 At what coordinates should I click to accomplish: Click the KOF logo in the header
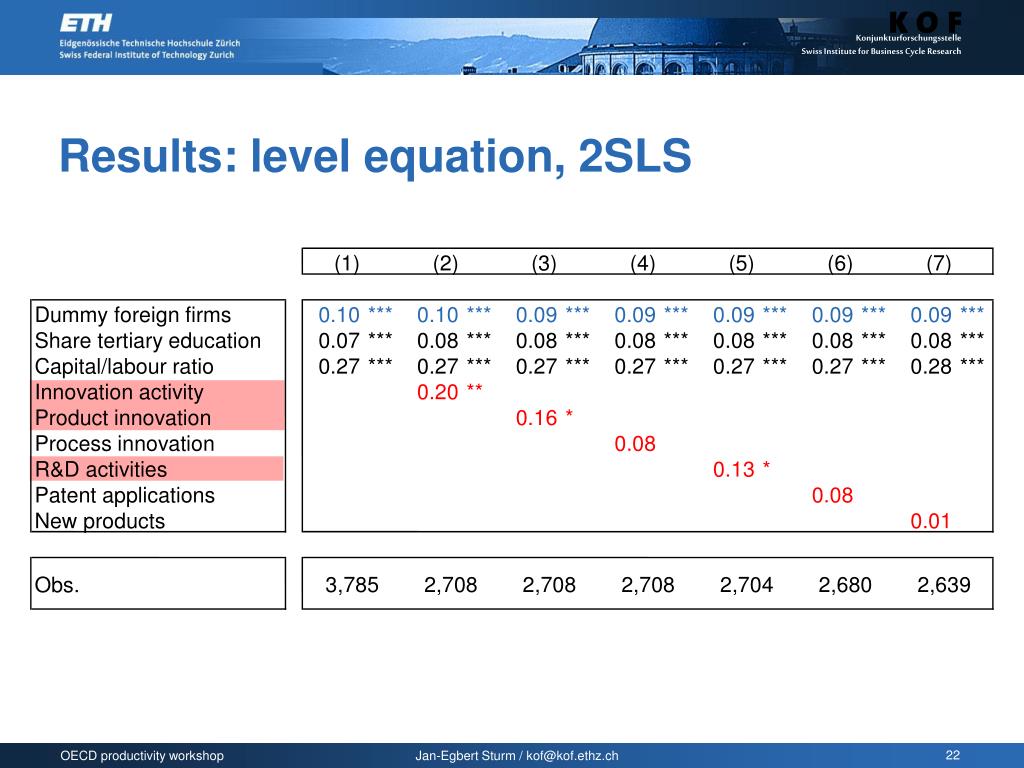(x=925, y=22)
